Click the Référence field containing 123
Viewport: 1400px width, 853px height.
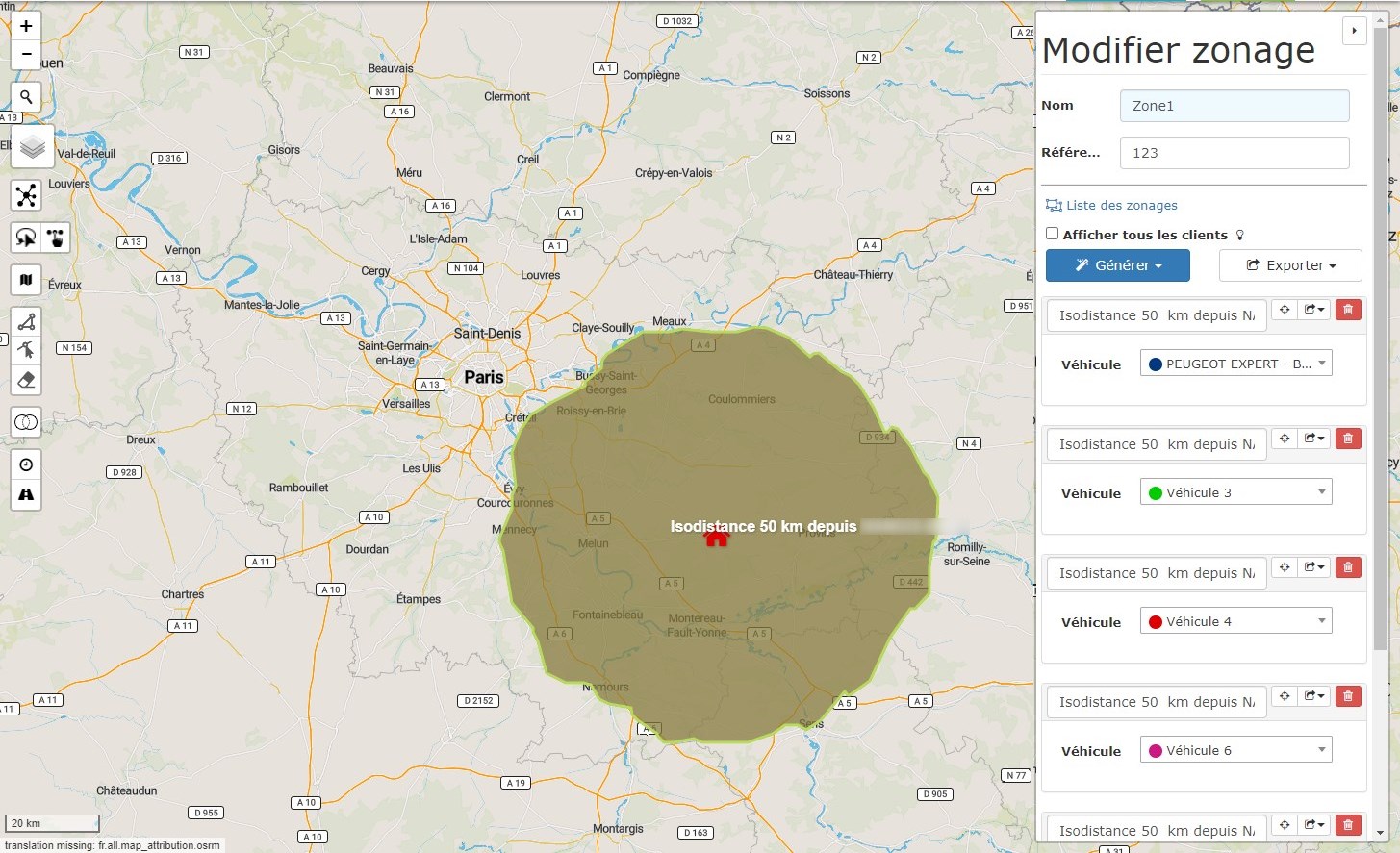coord(1234,153)
